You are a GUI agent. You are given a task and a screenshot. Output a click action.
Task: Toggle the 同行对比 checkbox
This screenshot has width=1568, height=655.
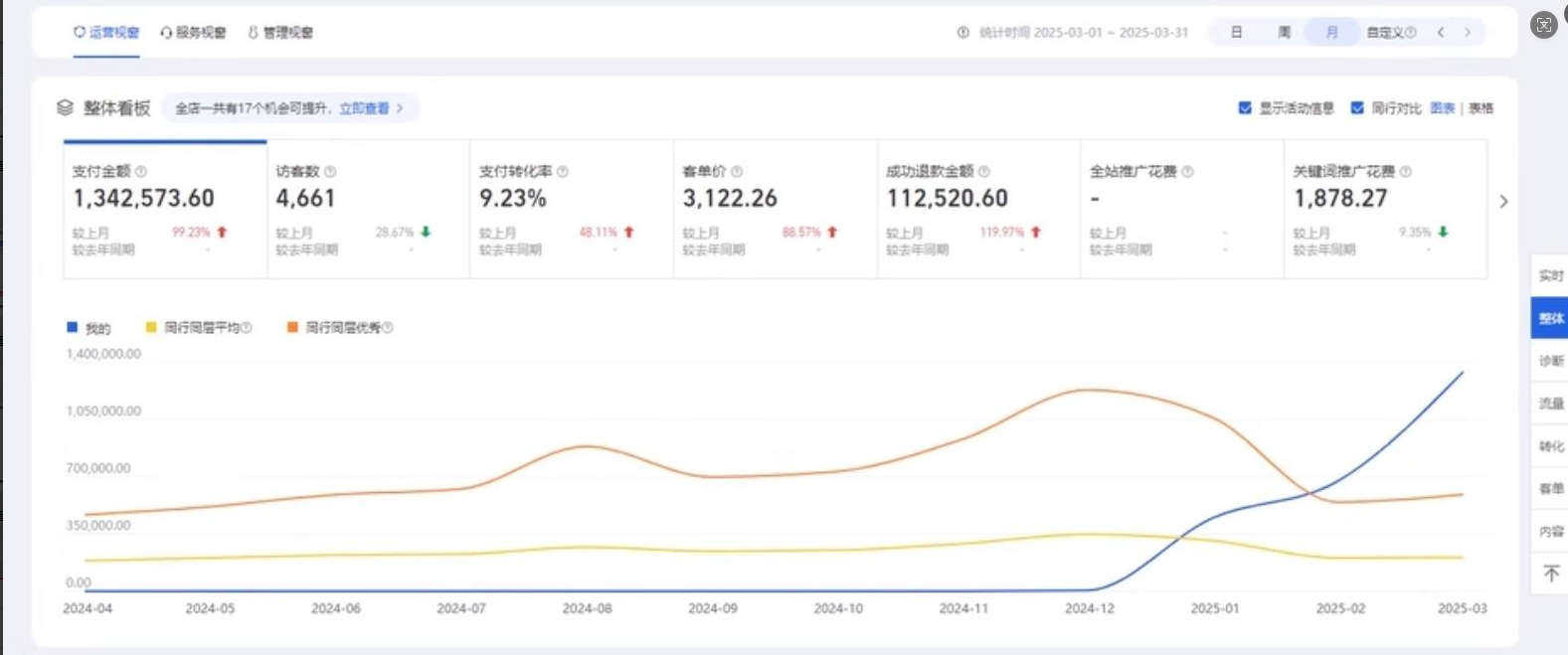(x=1357, y=108)
